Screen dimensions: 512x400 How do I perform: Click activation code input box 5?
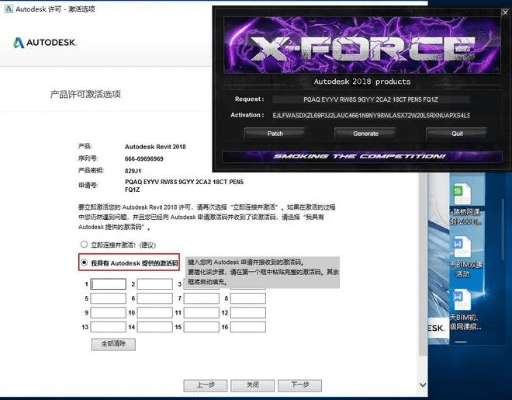108,298
